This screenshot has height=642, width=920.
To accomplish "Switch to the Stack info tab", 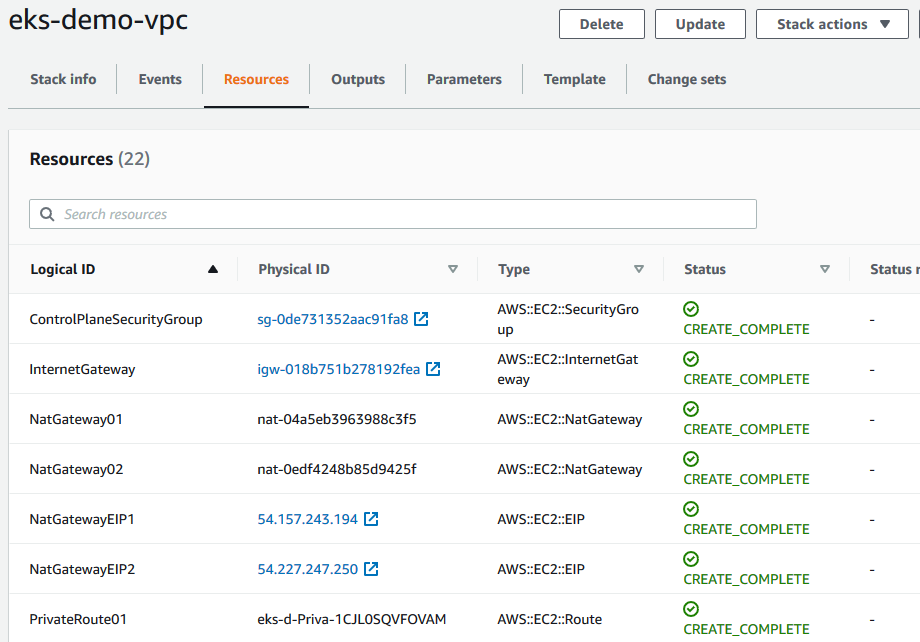I will pos(63,79).
